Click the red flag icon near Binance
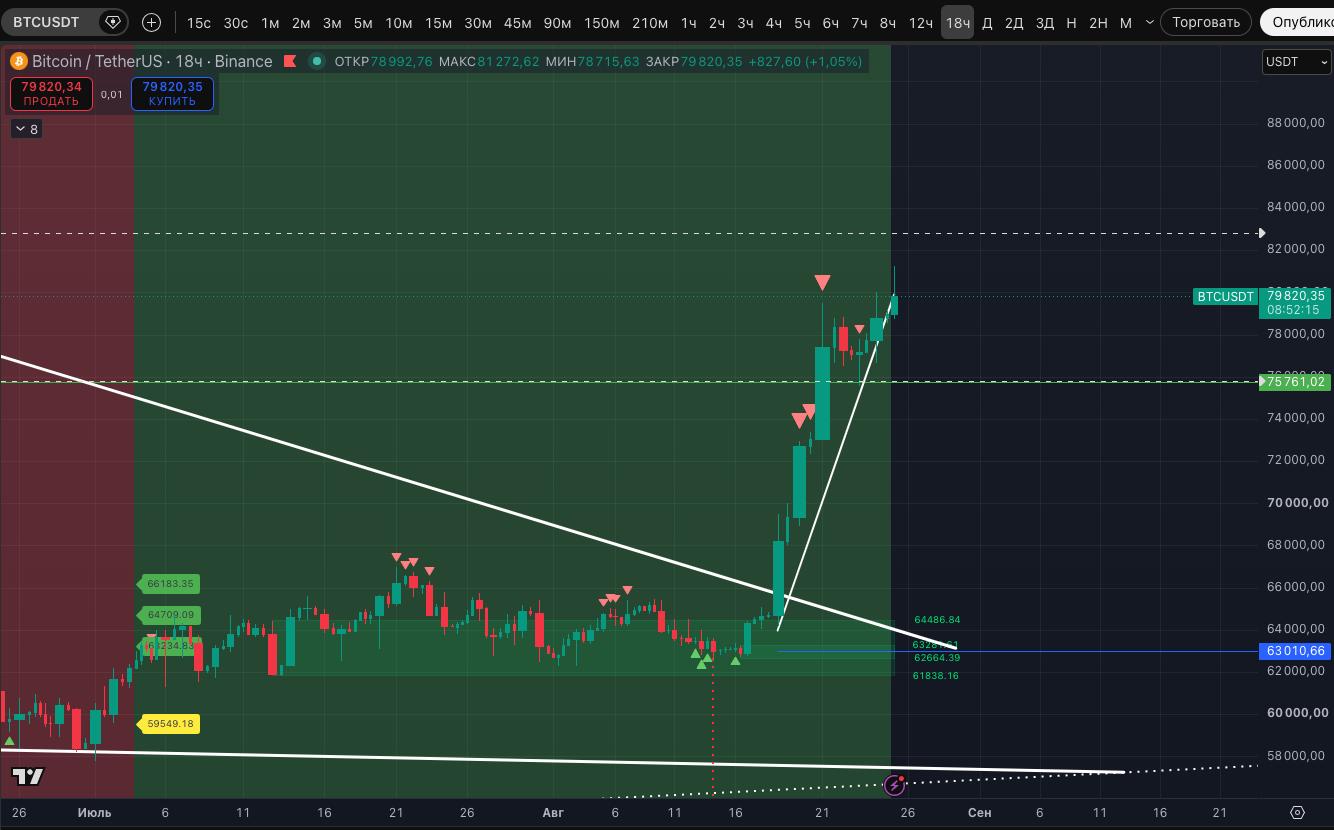Screen dimensions: 1334x830 point(290,61)
